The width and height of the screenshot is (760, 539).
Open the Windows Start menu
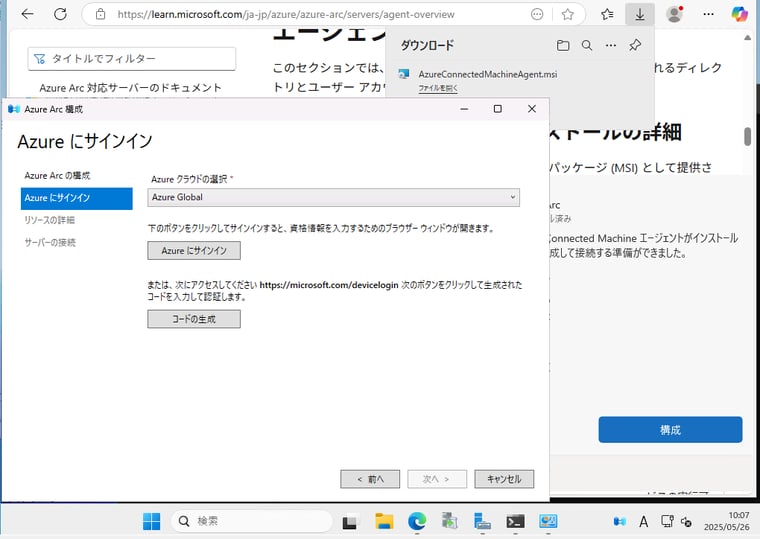152,522
